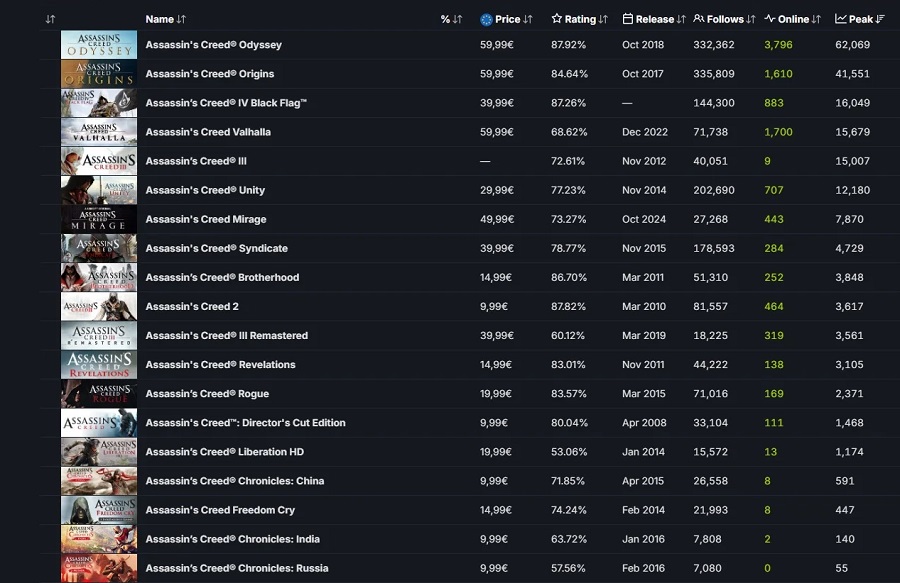Click the Assassin's Creed Revelations cover image
The height and width of the screenshot is (583, 900).
coord(99,365)
